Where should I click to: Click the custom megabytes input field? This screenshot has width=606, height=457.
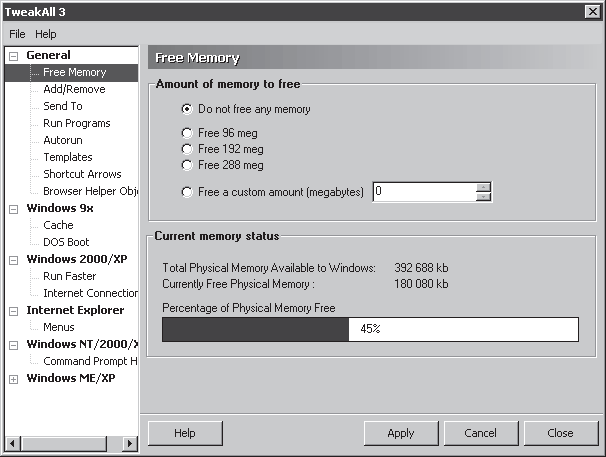[424, 192]
